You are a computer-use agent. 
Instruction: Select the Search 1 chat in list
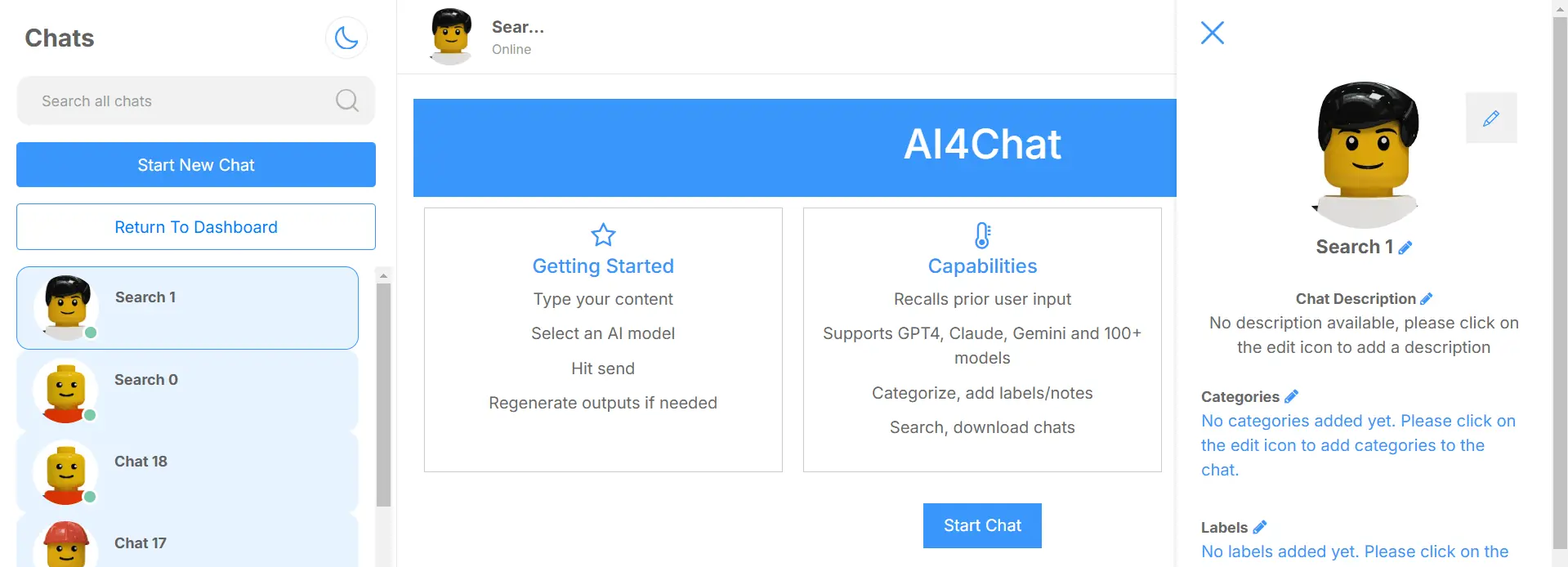(x=187, y=308)
